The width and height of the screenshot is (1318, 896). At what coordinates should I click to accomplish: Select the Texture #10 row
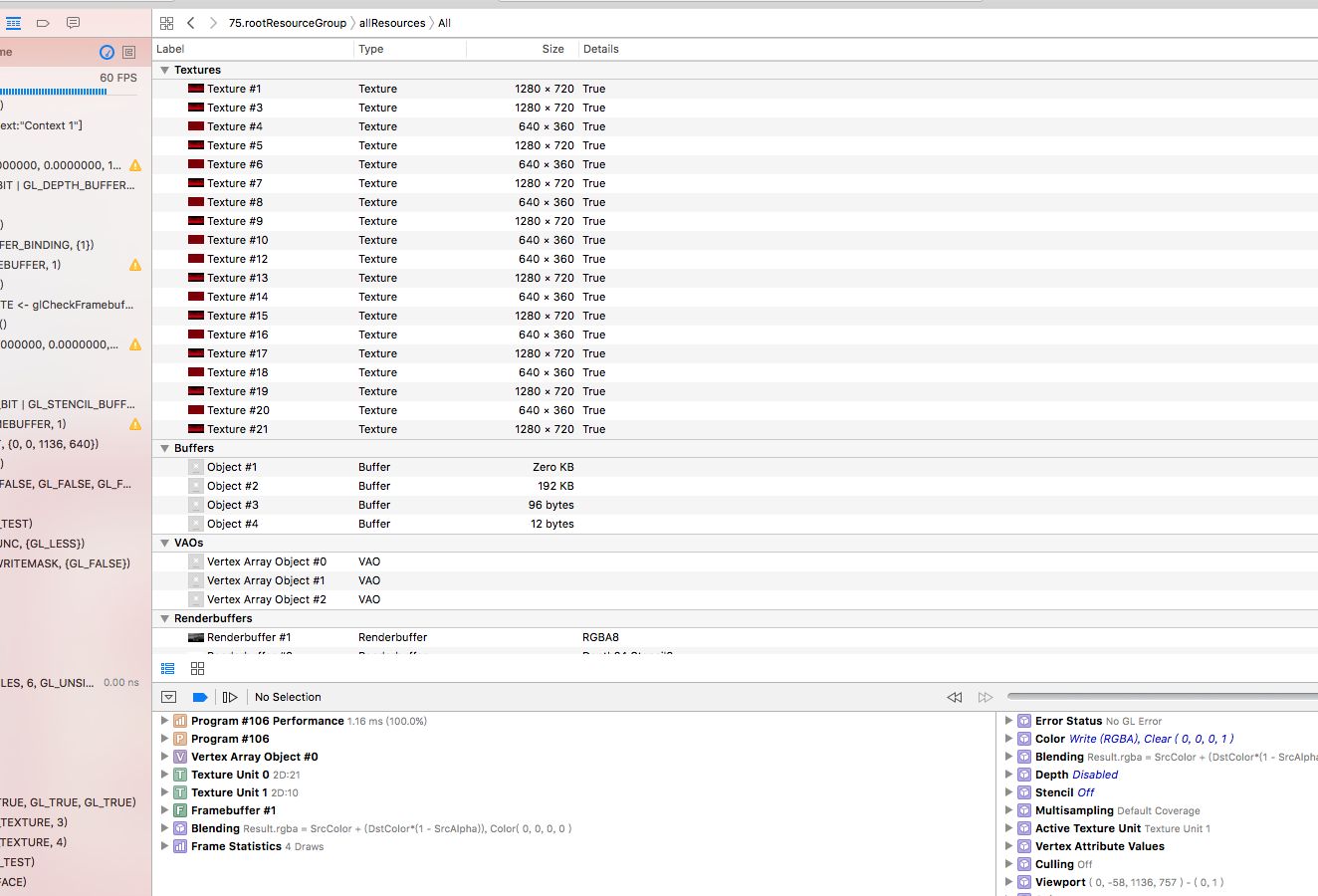[x=237, y=240]
